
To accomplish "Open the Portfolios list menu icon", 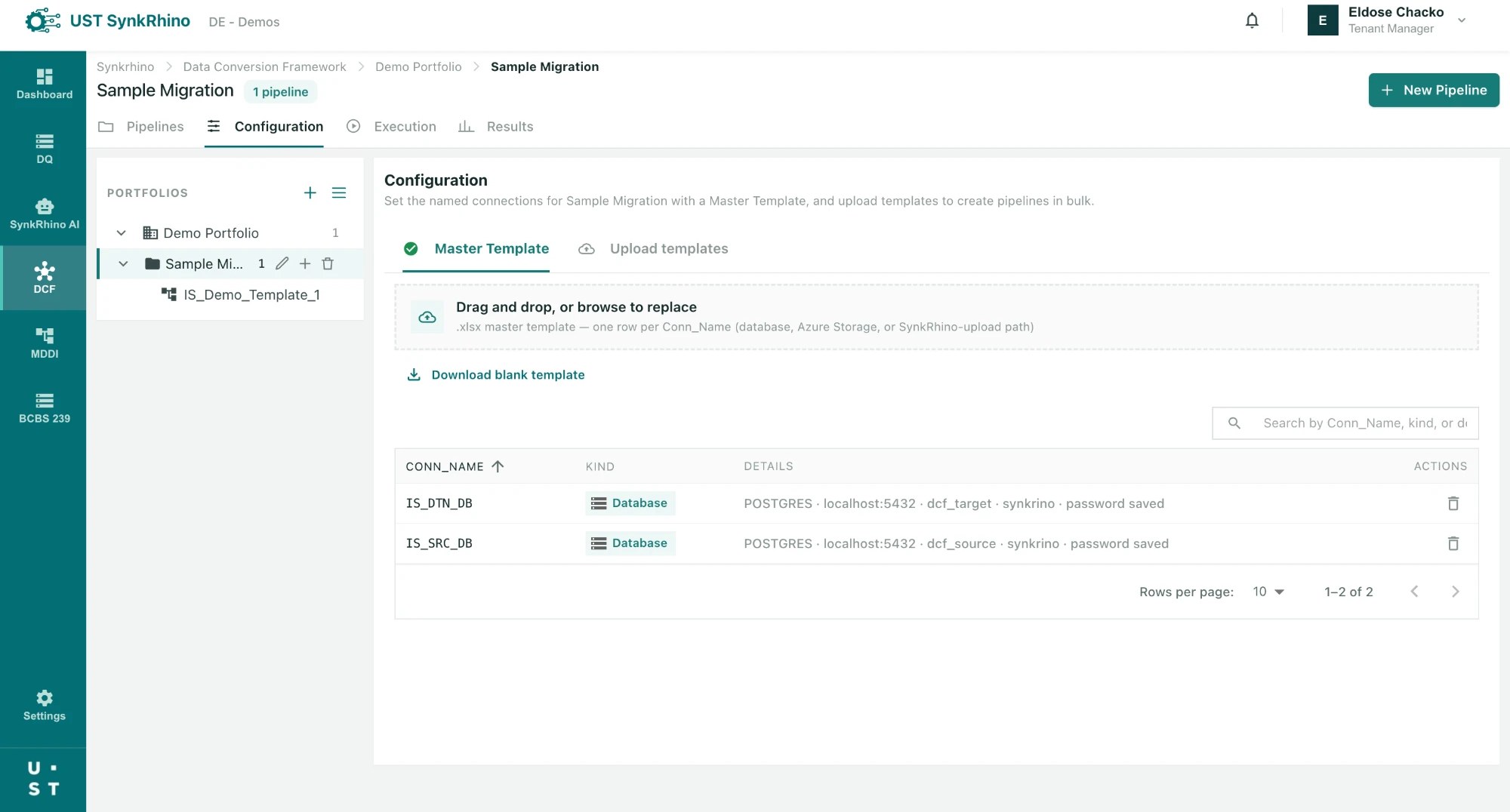I will coord(339,193).
